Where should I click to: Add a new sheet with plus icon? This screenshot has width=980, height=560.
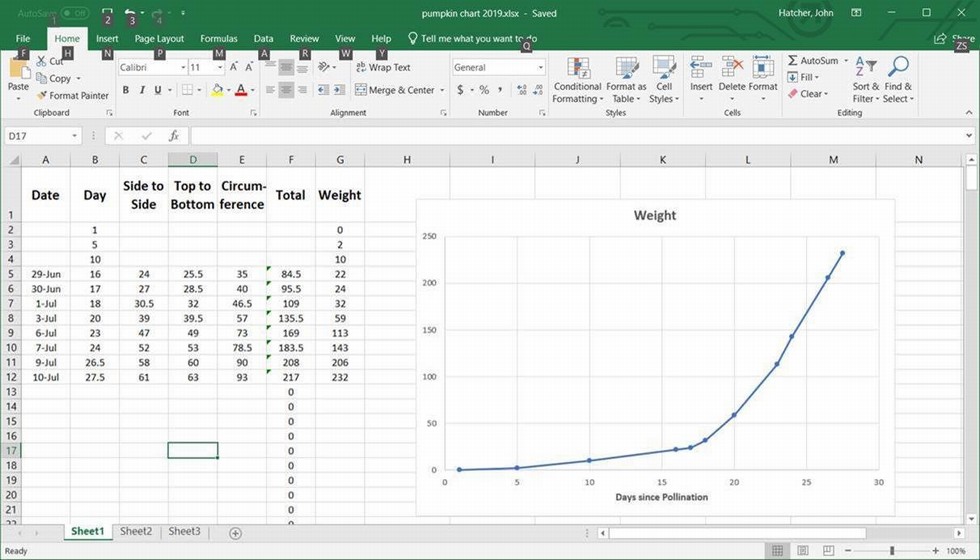coord(236,533)
